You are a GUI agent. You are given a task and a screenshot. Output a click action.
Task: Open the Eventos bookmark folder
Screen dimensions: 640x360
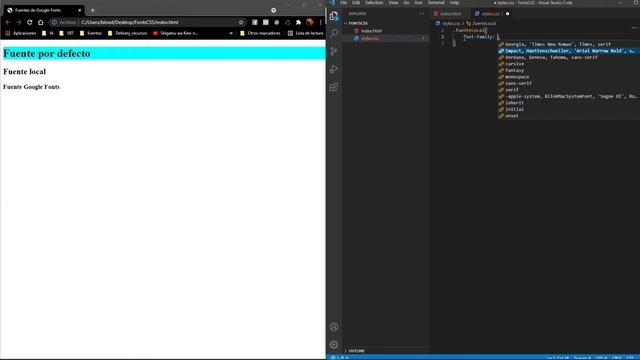(x=91, y=33)
